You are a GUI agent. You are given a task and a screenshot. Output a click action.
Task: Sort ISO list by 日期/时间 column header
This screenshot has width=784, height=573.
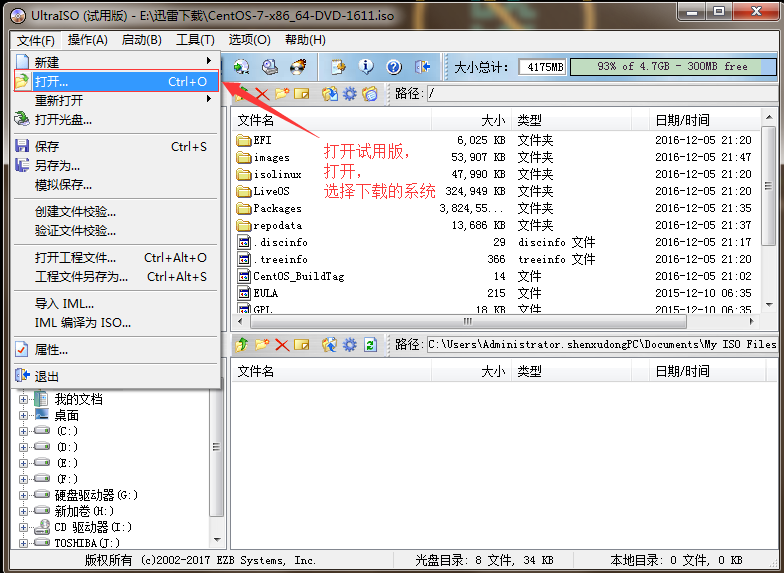704,120
